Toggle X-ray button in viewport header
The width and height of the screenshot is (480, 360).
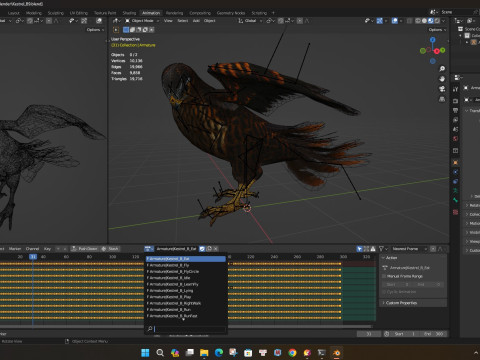[x=409, y=21]
